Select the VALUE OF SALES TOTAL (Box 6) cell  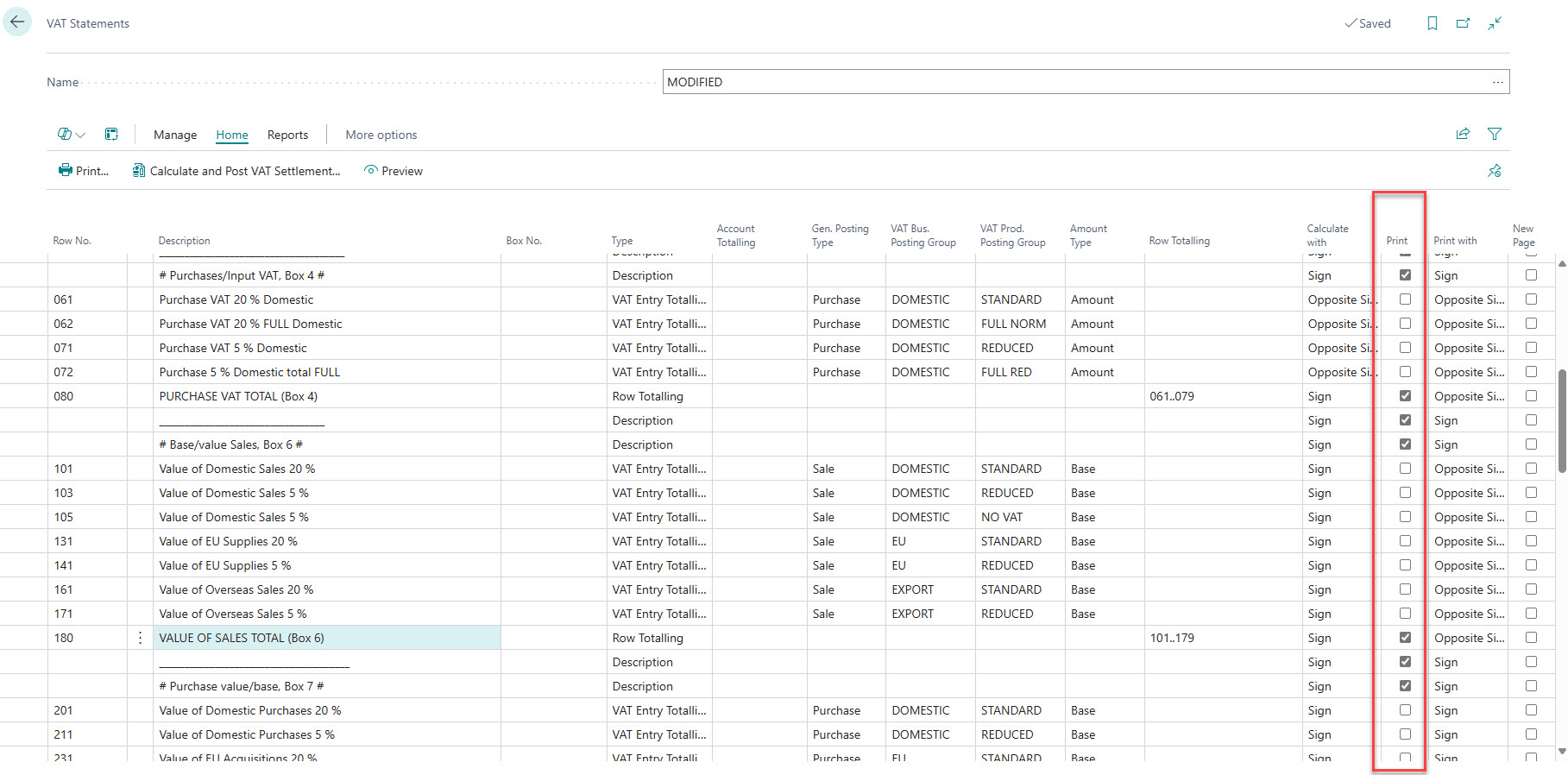pyautogui.click(x=327, y=638)
